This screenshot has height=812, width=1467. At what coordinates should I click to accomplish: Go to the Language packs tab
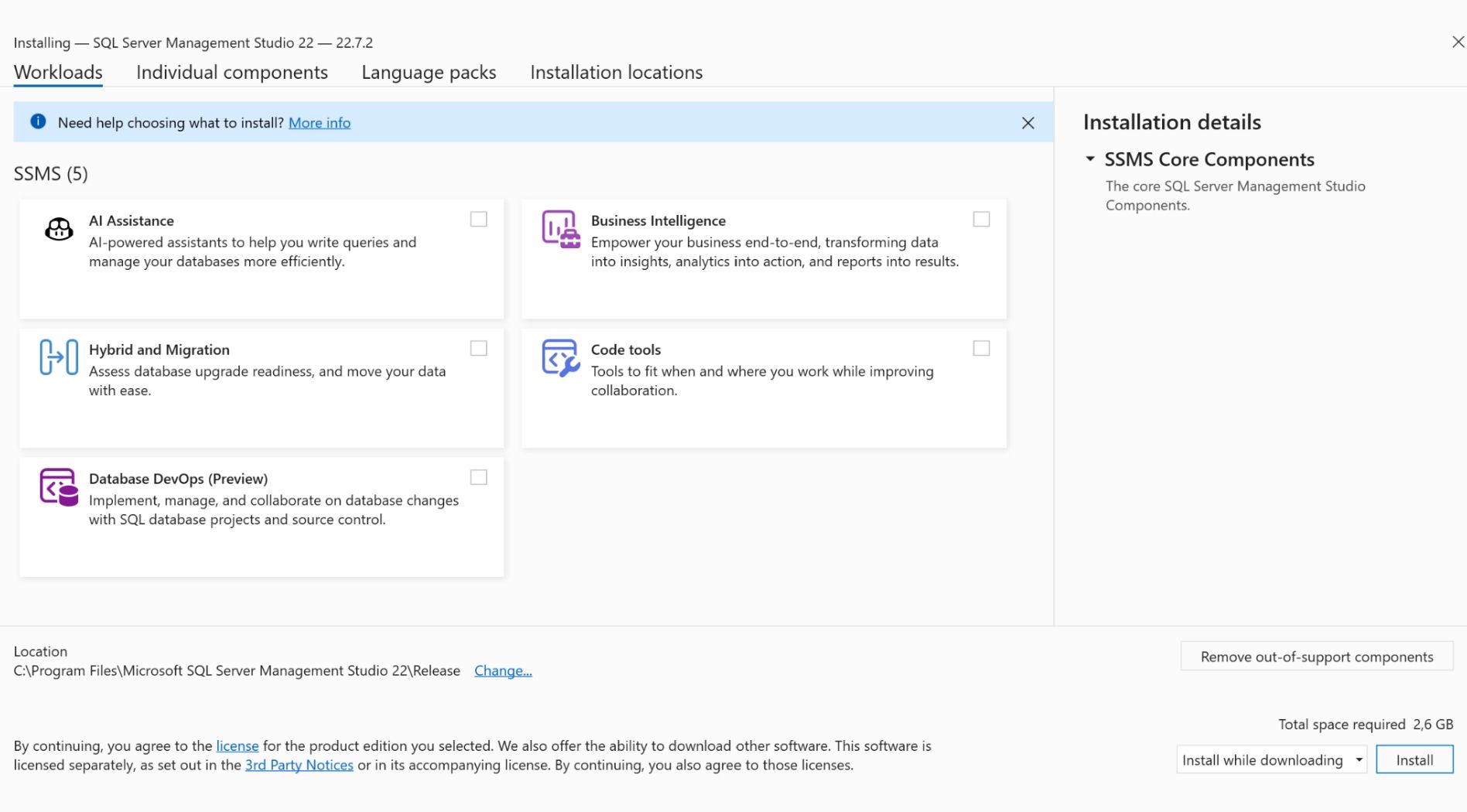pyautogui.click(x=429, y=73)
